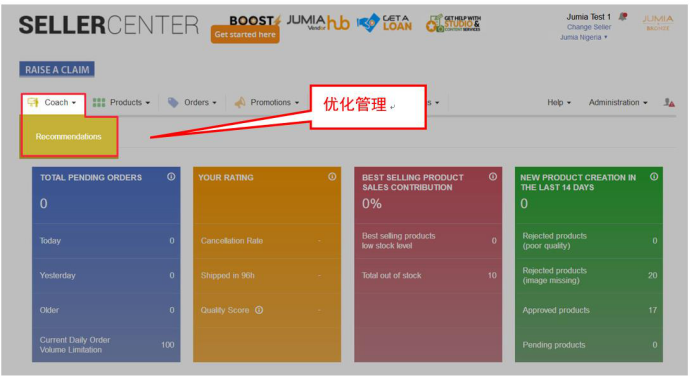692x378 pixels.
Task: Click the Yesterday pending orders row
Action: (x=106, y=276)
